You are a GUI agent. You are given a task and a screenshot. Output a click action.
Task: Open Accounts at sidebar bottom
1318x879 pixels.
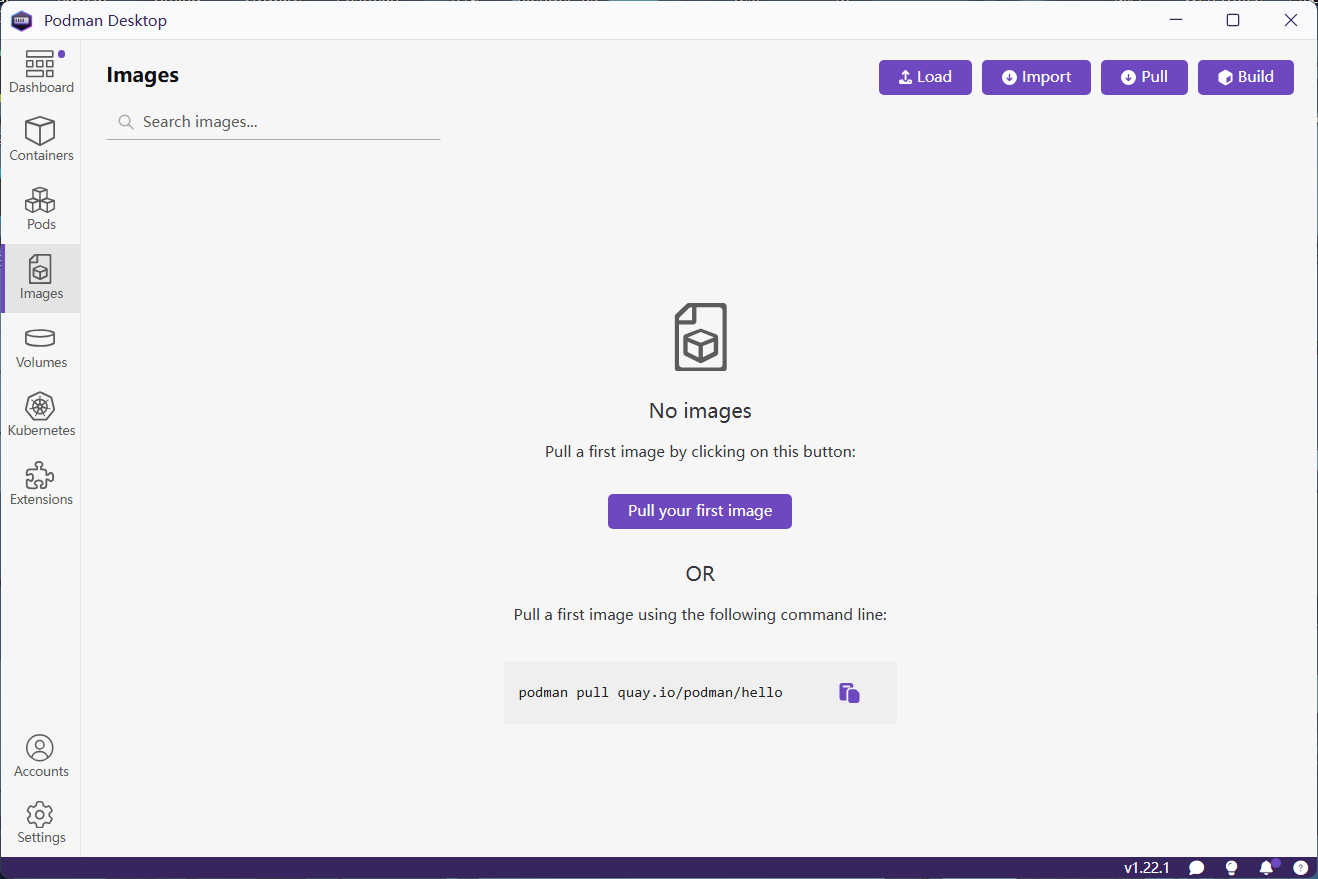[41, 757]
